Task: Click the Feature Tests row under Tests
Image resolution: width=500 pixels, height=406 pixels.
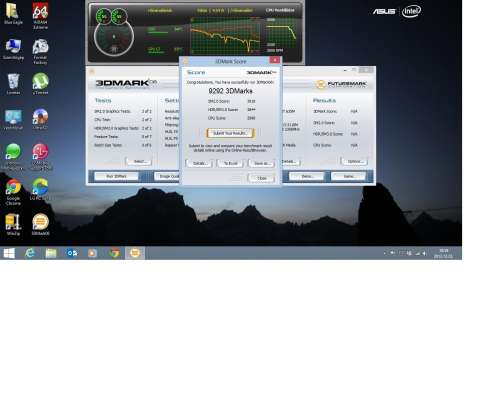Action: tap(123, 137)
